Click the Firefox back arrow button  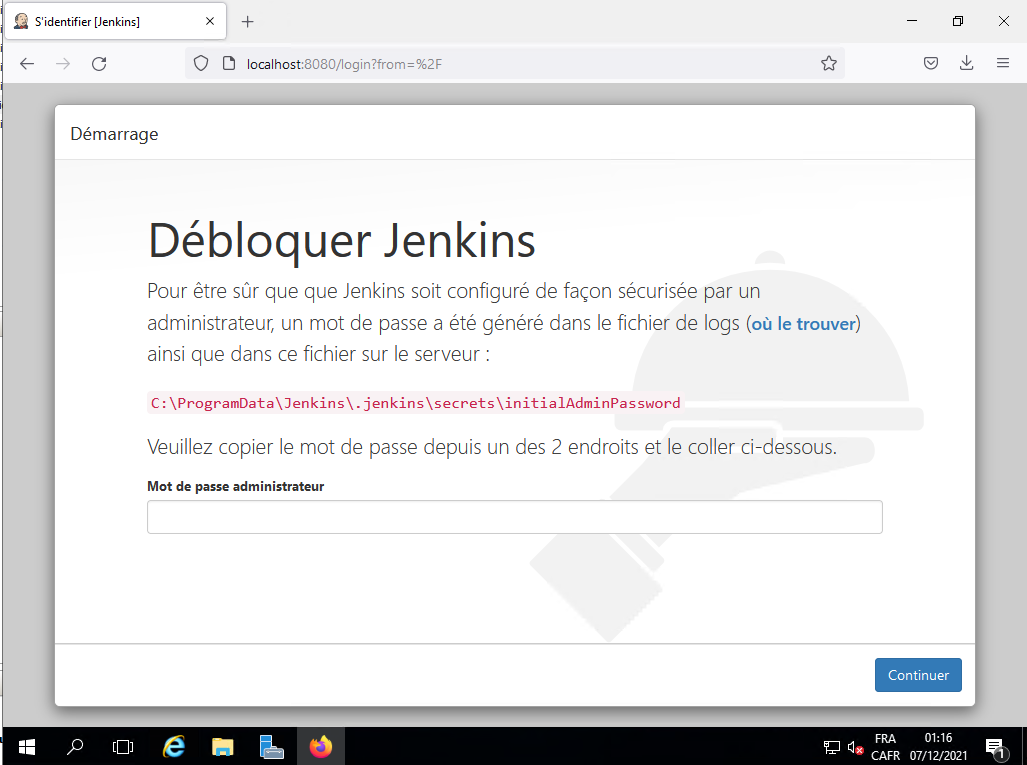pos(27,63)
